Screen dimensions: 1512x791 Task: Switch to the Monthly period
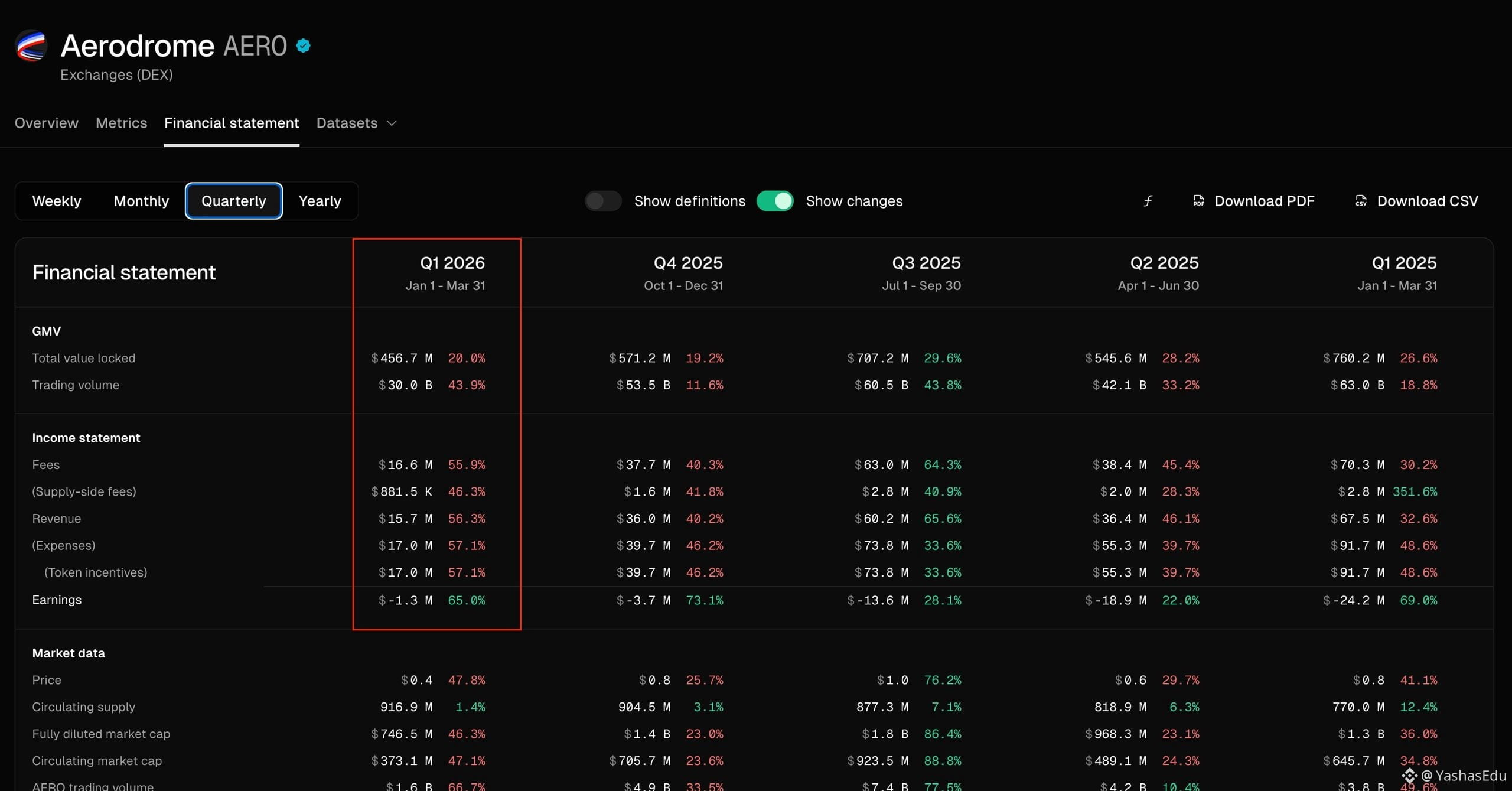(x=141, y=201)
